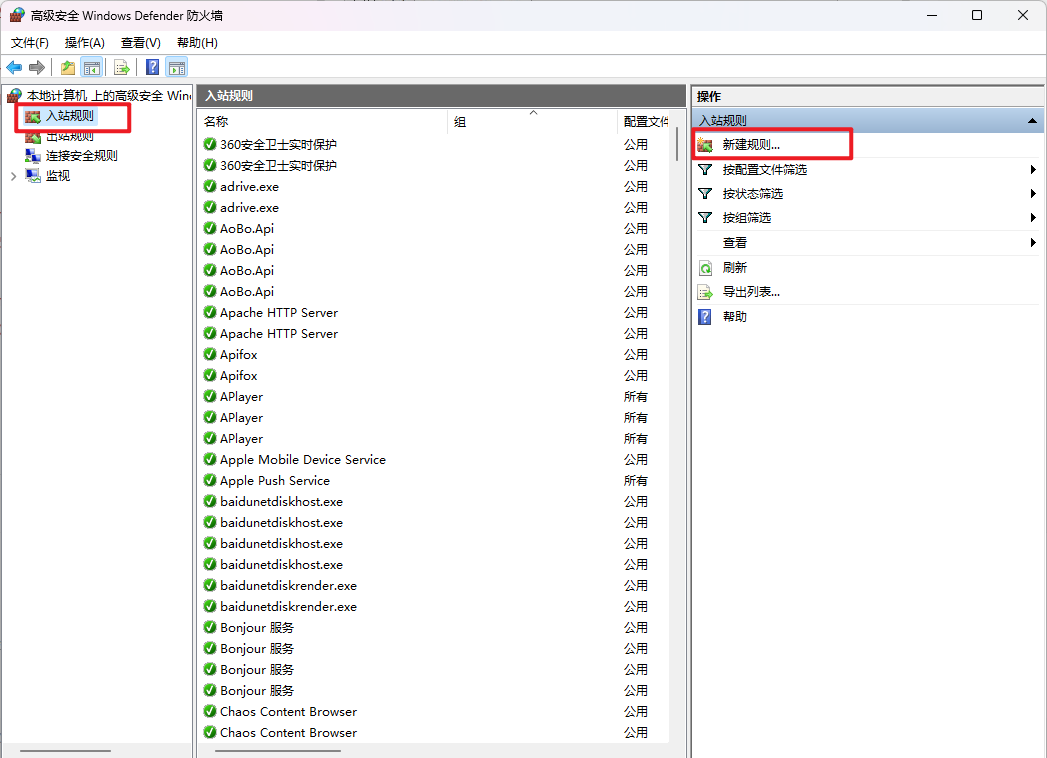Click 刷新 in the actions pane
1047x758 pixels.
click(x=735, y=268)
